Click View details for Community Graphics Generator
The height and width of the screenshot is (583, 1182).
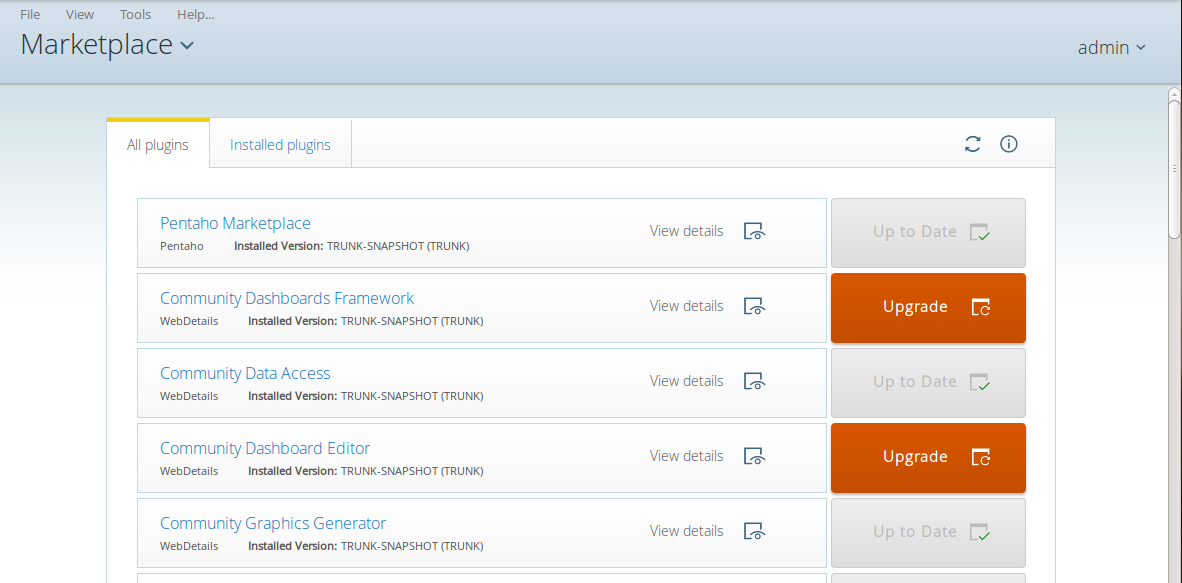[686, 531]
